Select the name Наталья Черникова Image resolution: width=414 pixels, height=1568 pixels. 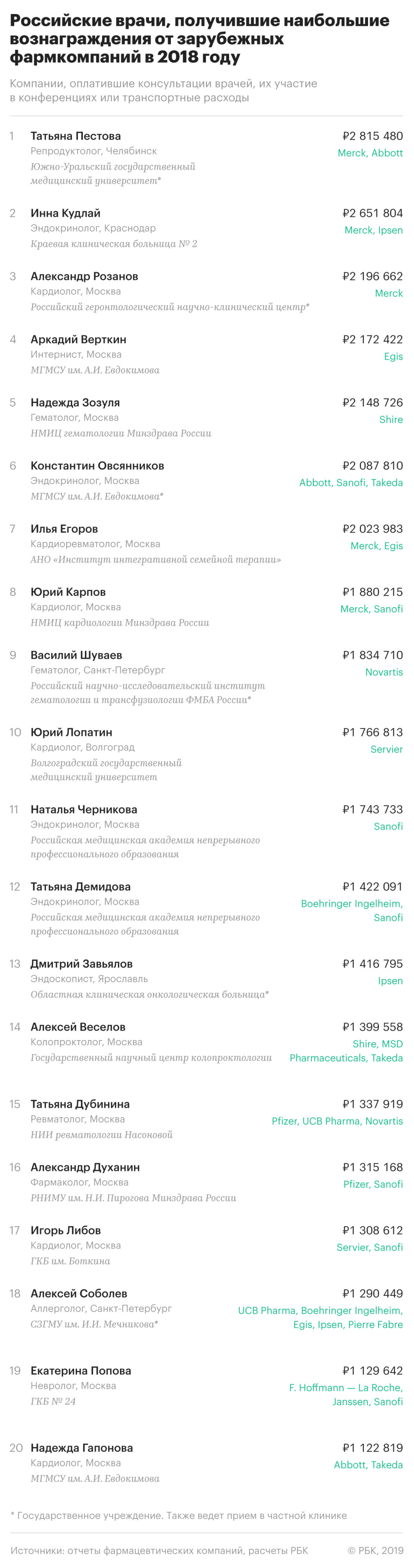click(83, 810)
